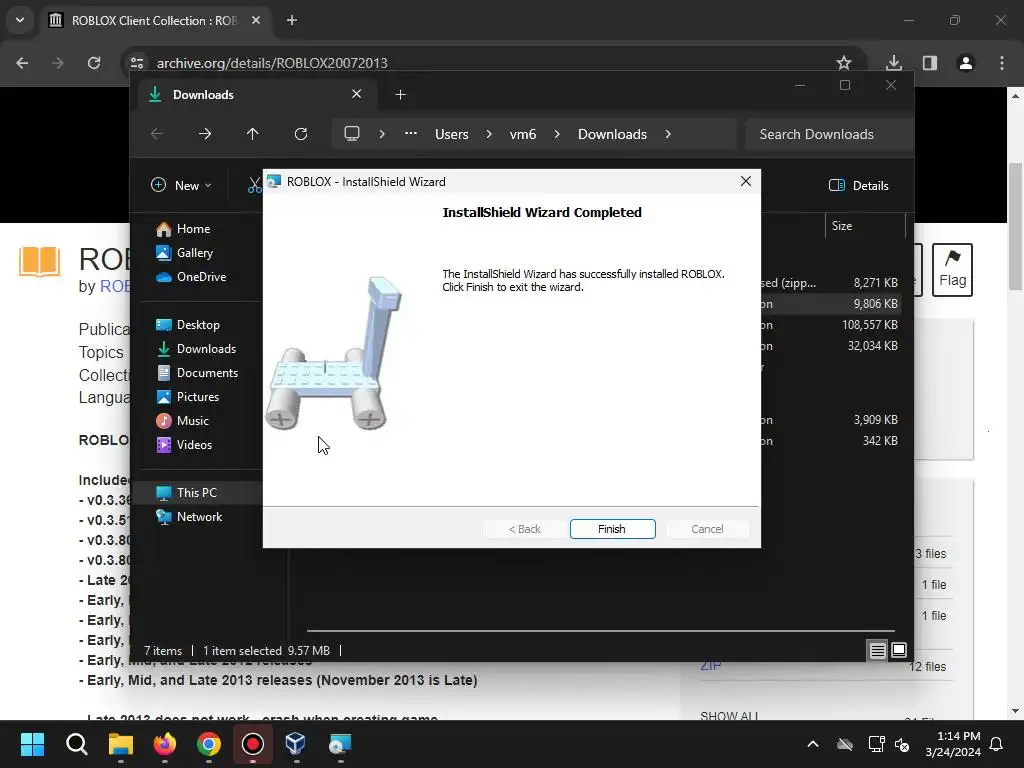1024x768 pixels.
Task: Click the PC icon in Explorer address bar
Action: click(352, 134)
